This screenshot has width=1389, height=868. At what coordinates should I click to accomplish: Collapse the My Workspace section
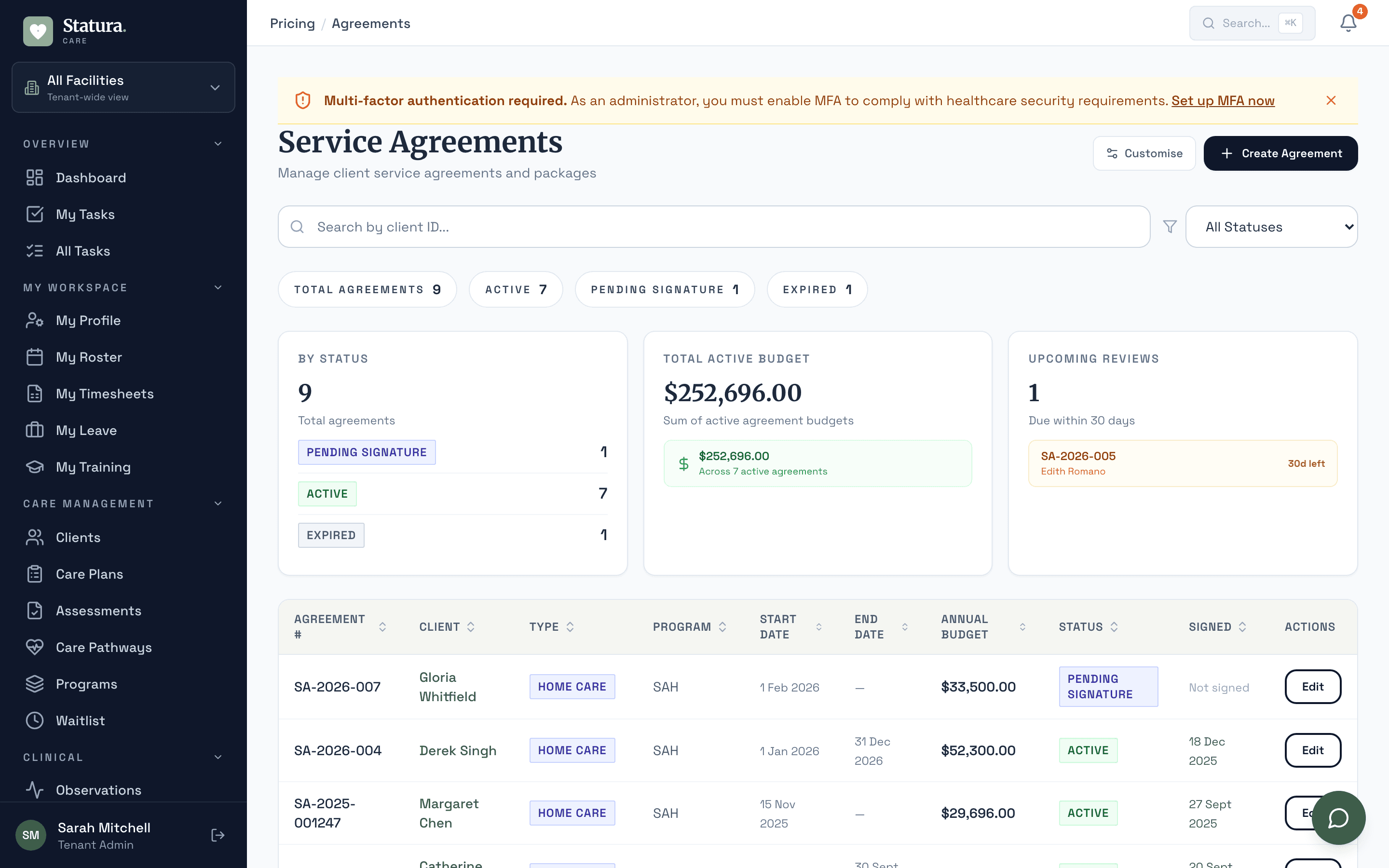(218, 287)
